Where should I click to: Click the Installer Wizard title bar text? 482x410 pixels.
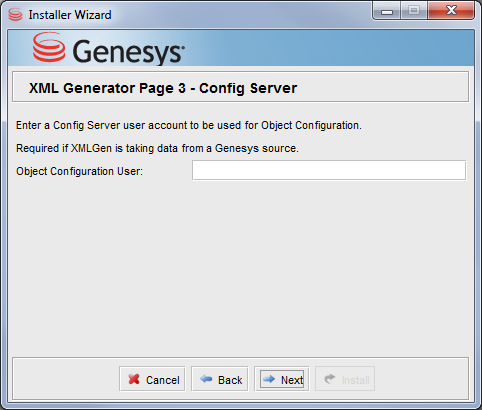tap(70, 15)
